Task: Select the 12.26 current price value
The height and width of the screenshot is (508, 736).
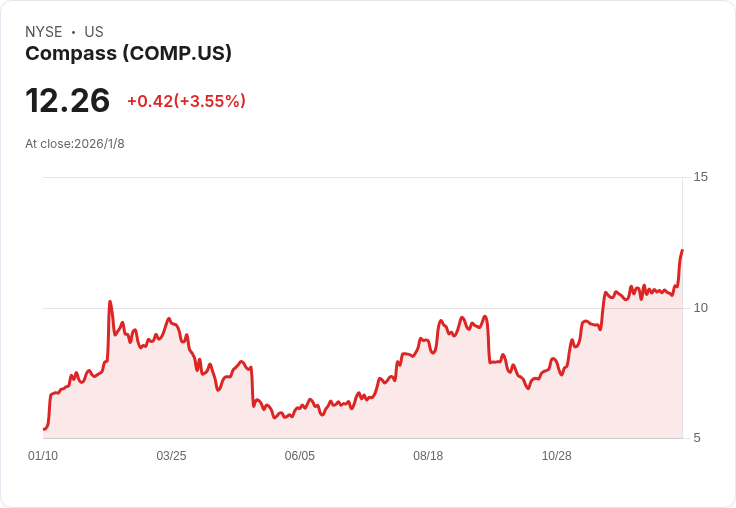Action: point(68,100)
